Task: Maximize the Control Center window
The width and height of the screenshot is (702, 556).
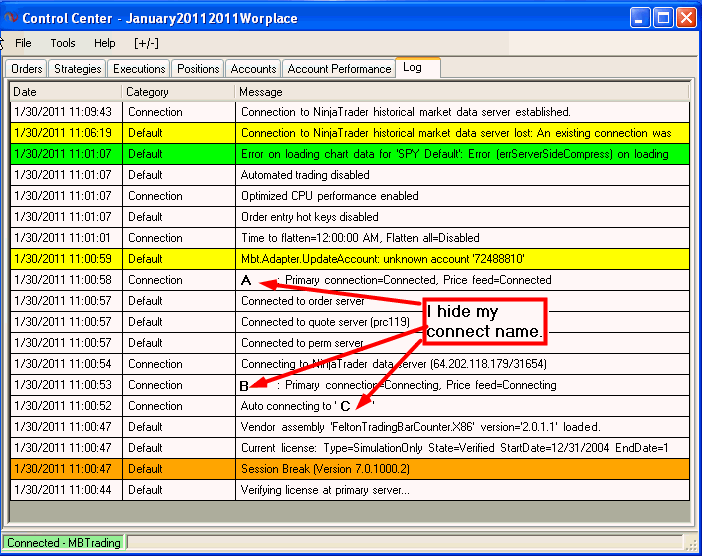Action: coord(663,18)
